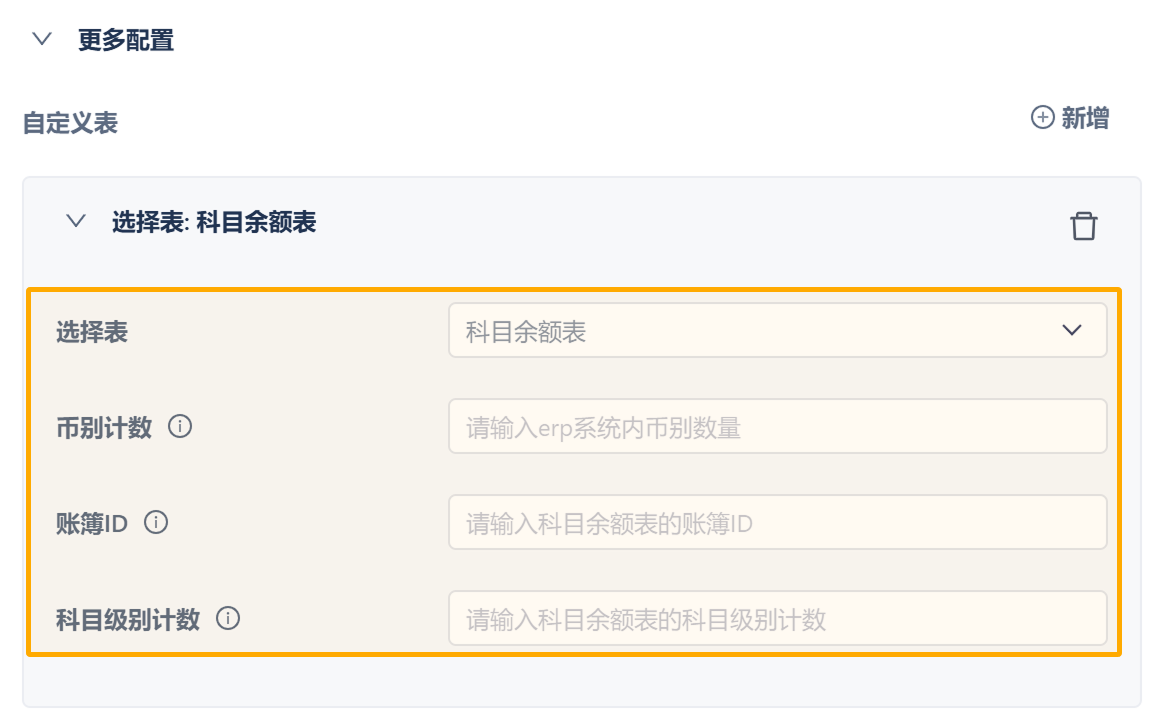Click the 科目级别计数 field label
Screen dimensions: 1160x717
[128, 620]
